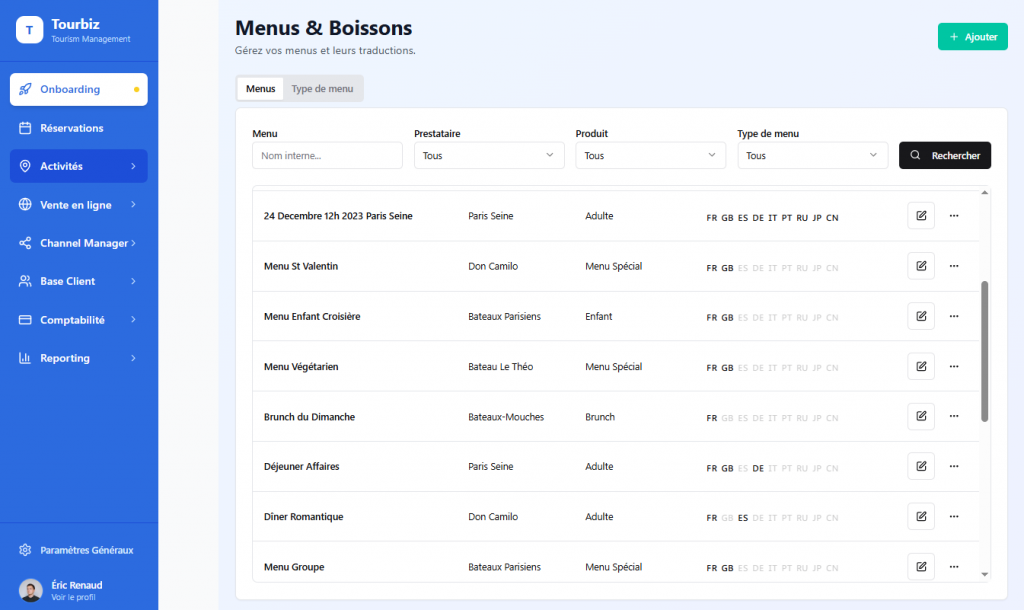Focus the Menu name search field
The height and width of the screenshot is (610, 1024).
tap(327, 156)
